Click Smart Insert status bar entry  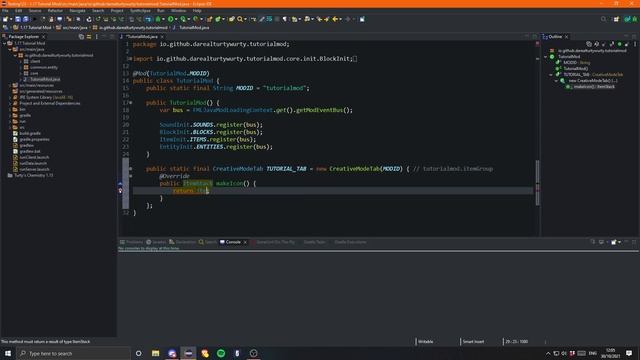coord(473,342)
